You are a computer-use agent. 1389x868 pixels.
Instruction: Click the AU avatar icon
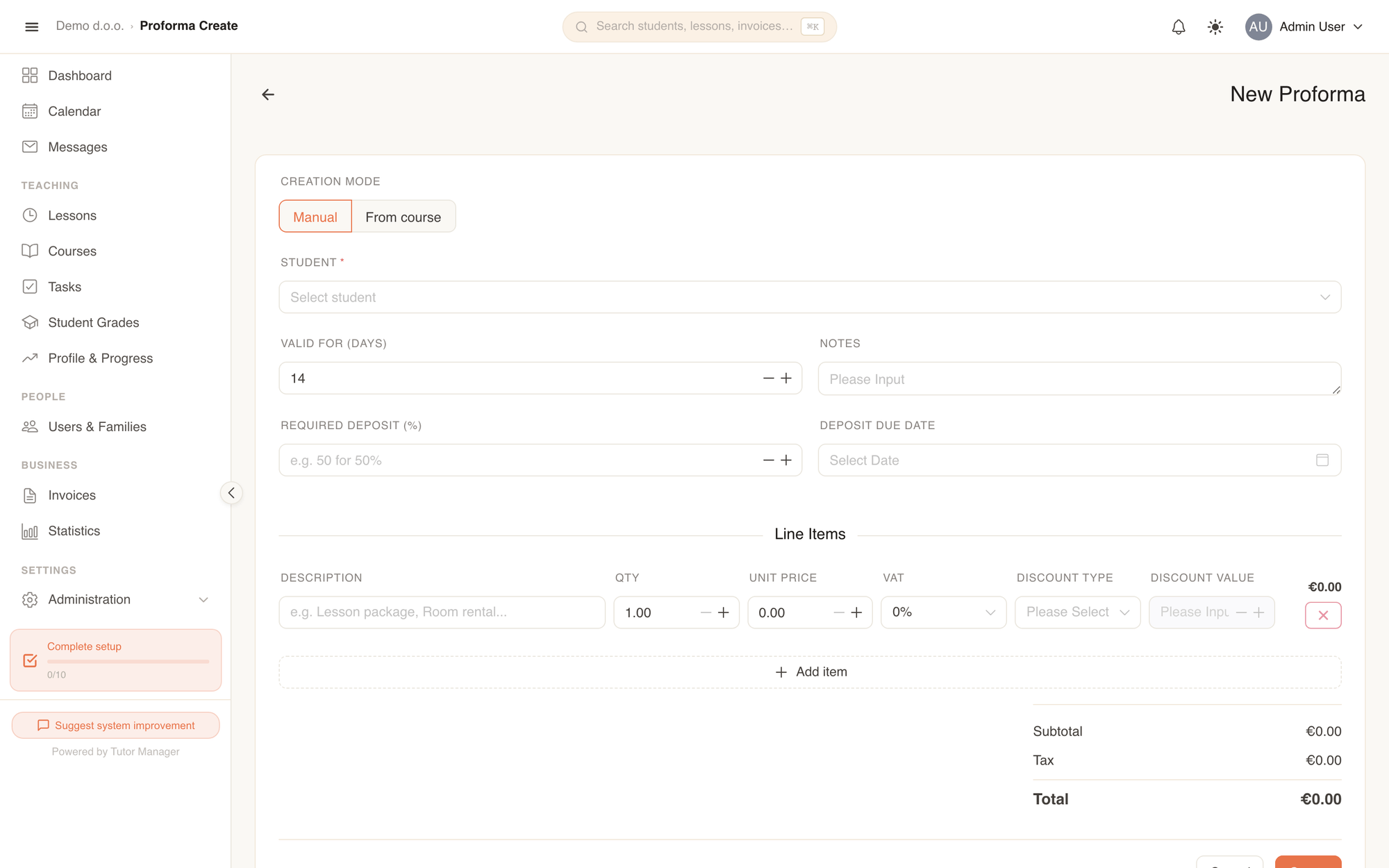1258,26
